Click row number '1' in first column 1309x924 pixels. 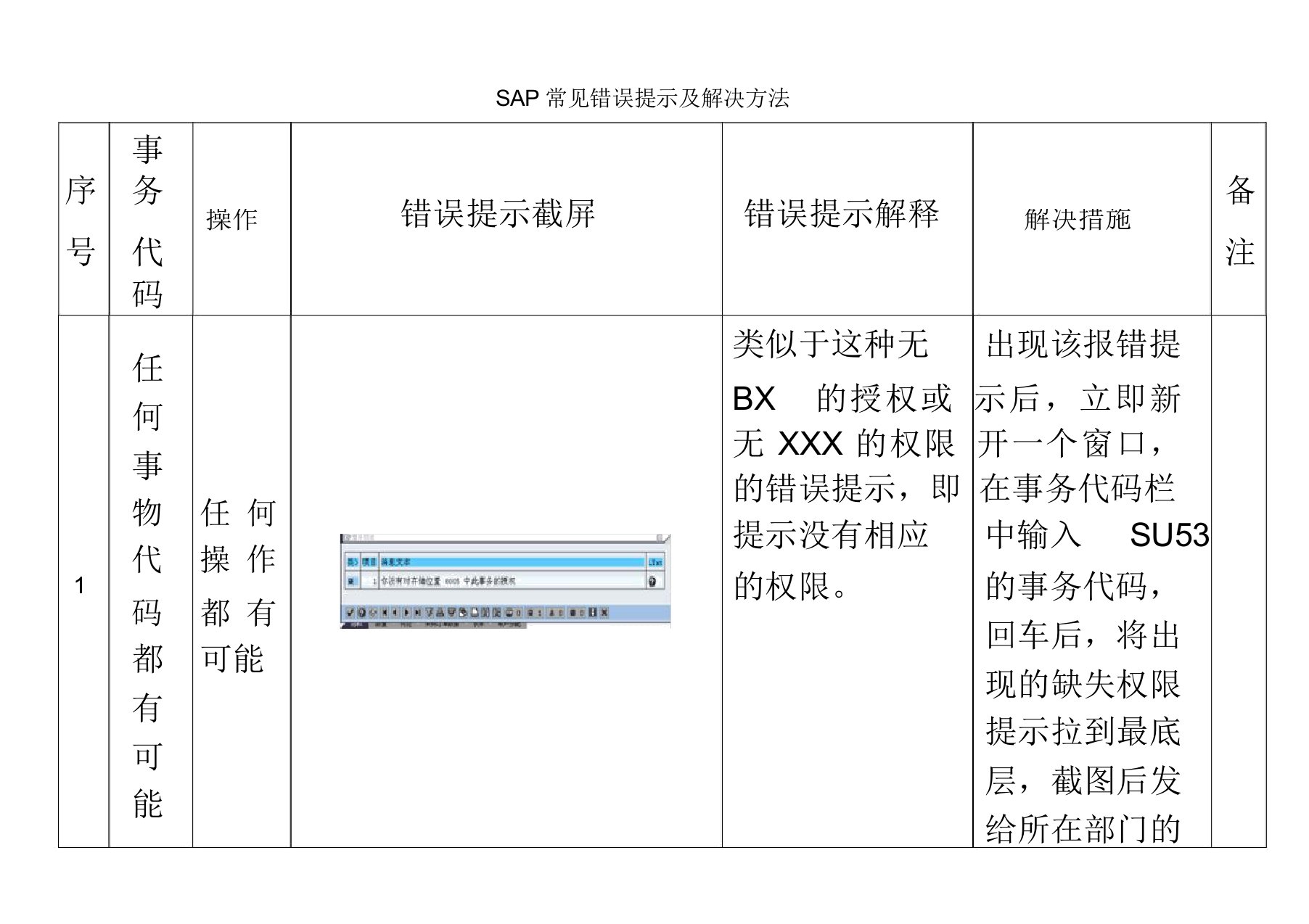pyautogui.click(x=80, y=586)
